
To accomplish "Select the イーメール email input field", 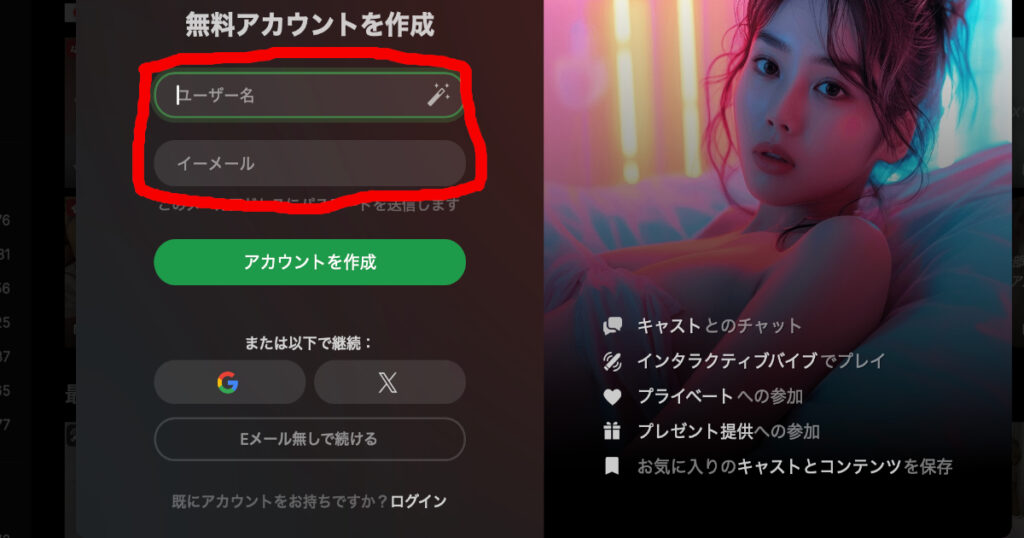I will click(x=310, y=163).
